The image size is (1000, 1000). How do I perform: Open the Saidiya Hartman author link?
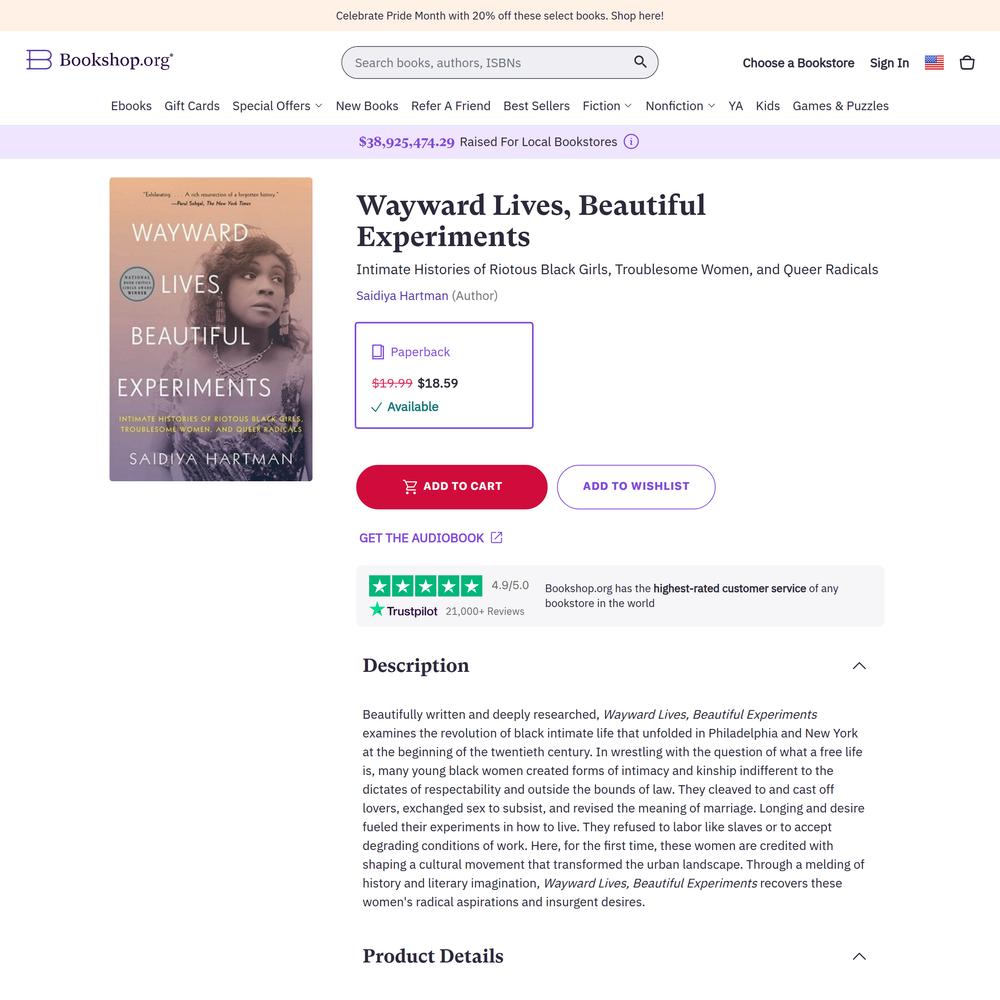pos(402,295)
